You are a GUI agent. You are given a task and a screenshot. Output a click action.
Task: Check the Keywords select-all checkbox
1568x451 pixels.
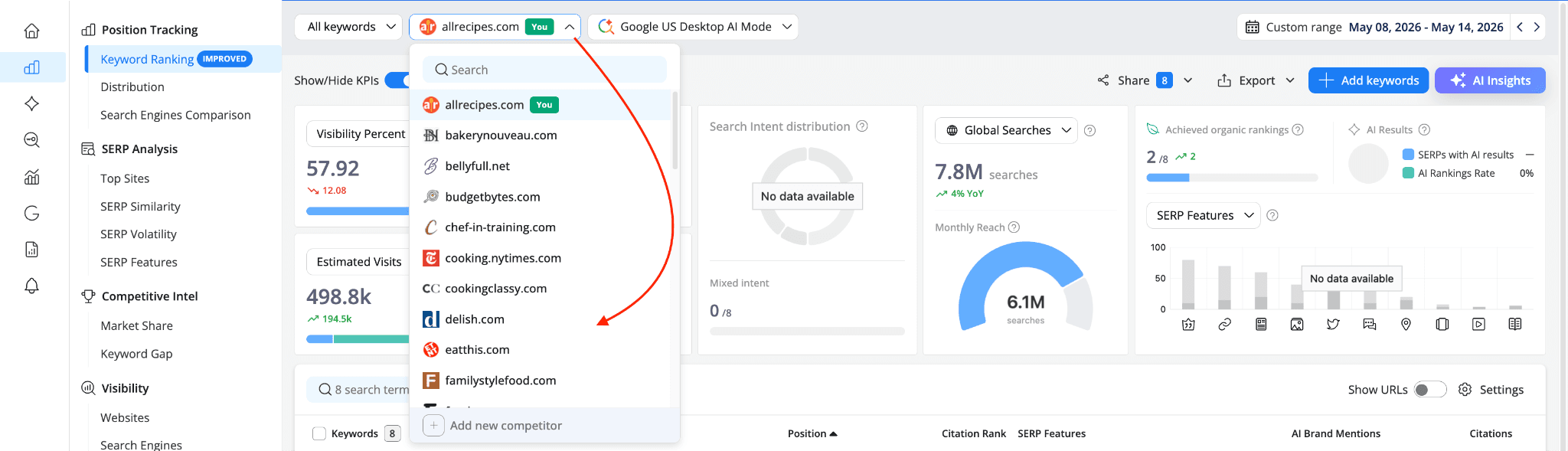(319, 433)
